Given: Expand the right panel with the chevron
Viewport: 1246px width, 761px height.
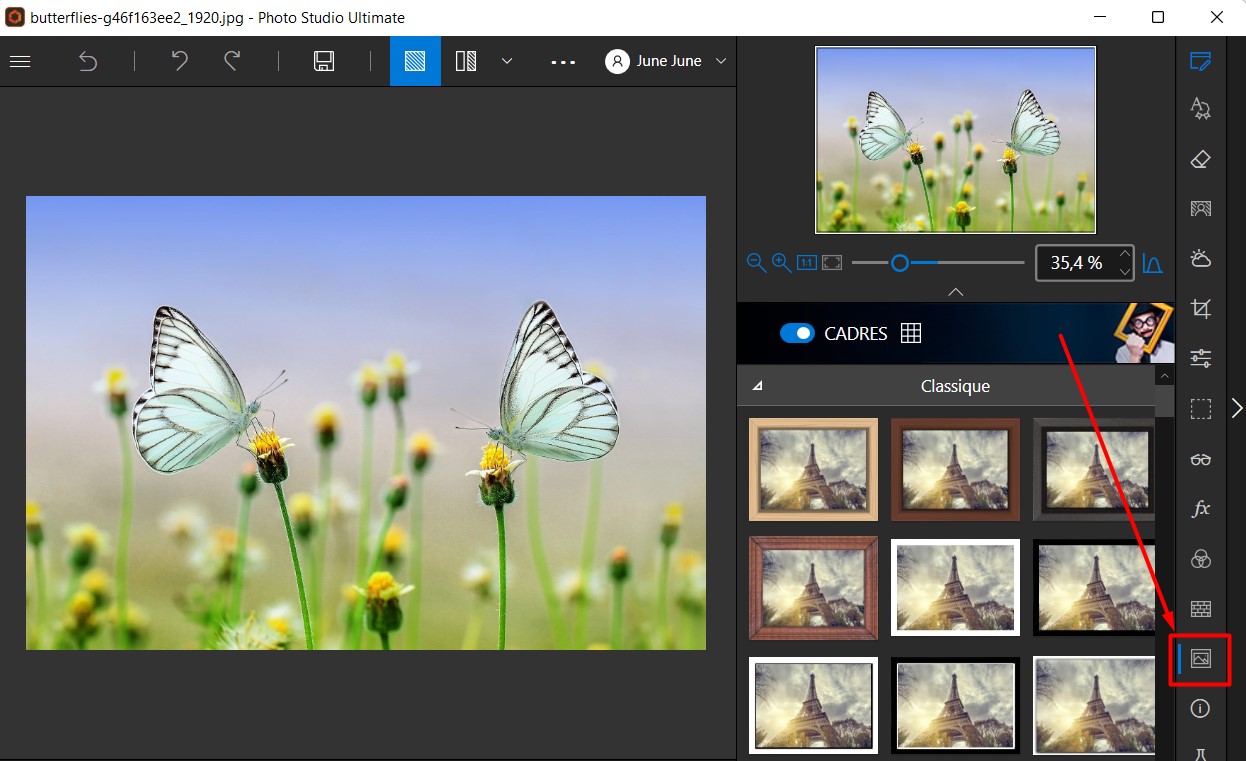Looking at the screenshot, I should coord(1237,408).
